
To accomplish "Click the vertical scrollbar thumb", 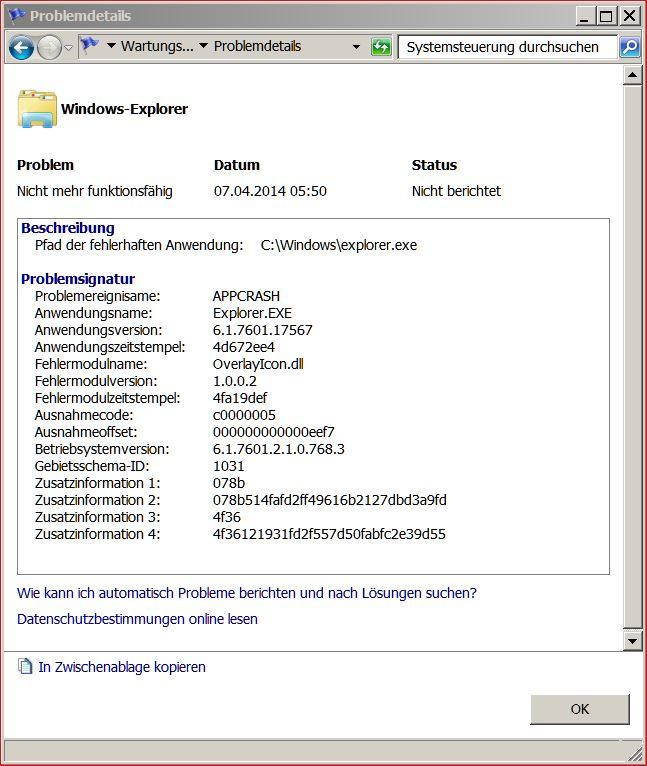I will (633, 357).
